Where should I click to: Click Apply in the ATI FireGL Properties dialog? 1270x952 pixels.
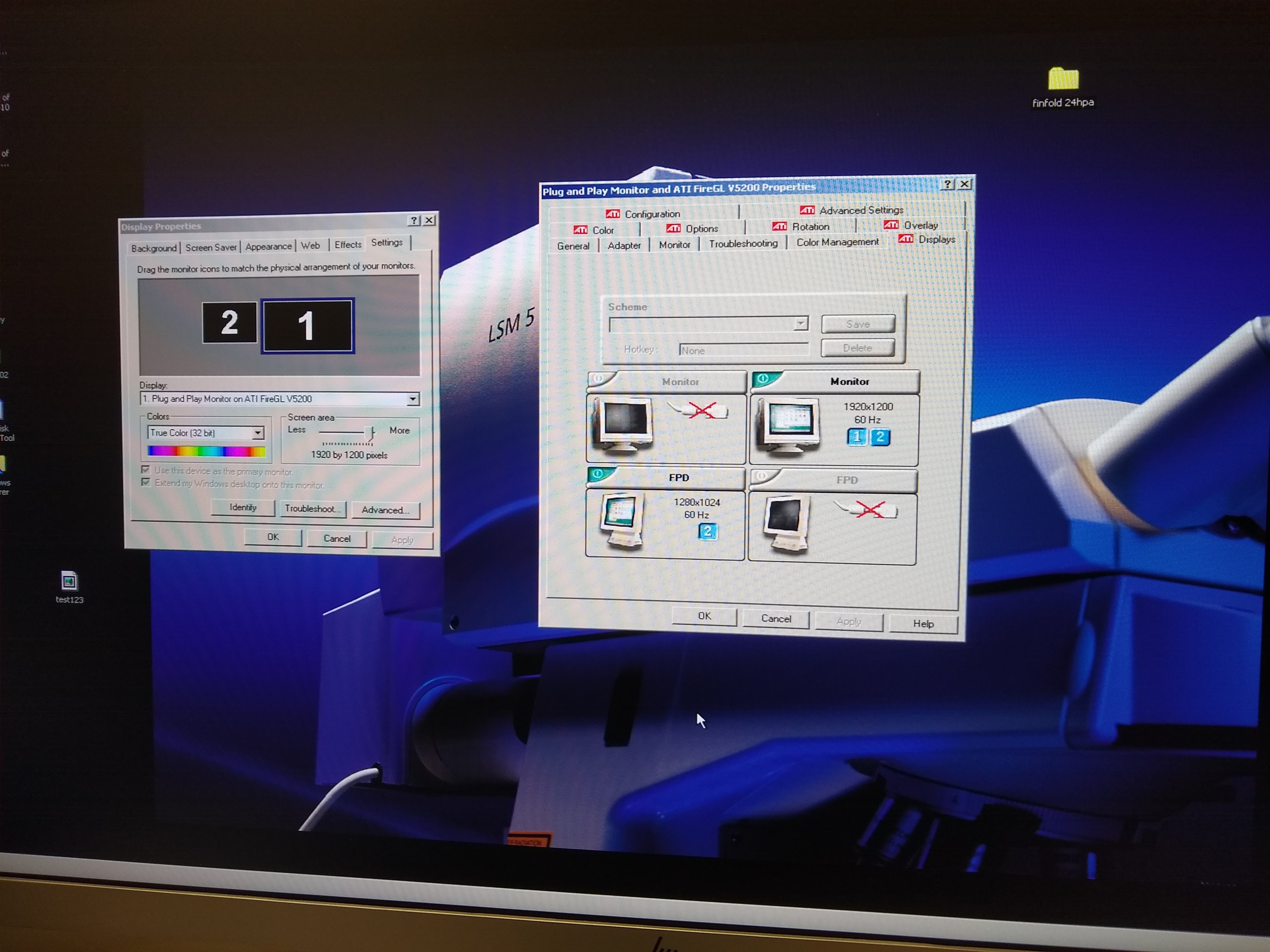(849, 621)
